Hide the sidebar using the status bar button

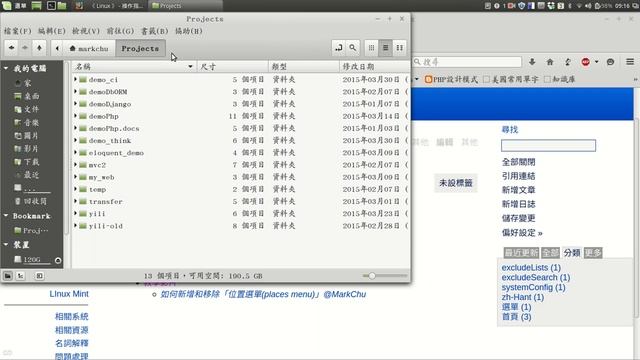pos(39,276)
